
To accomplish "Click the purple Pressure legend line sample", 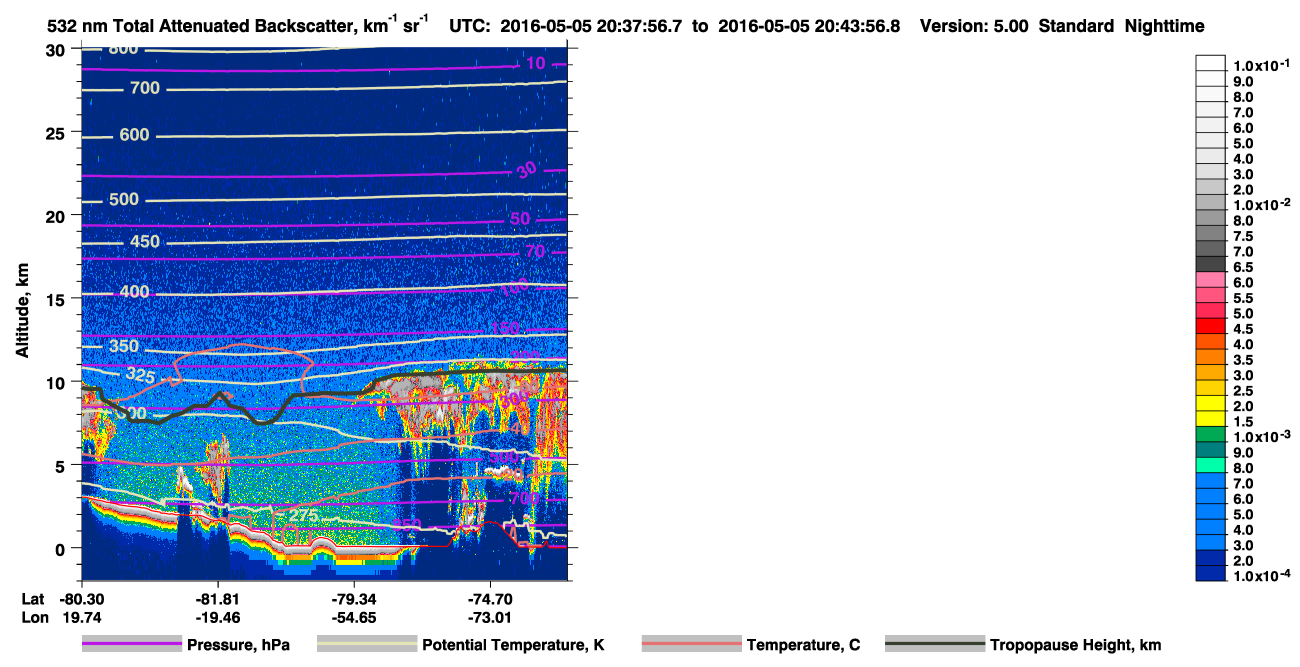I will 132,645.
